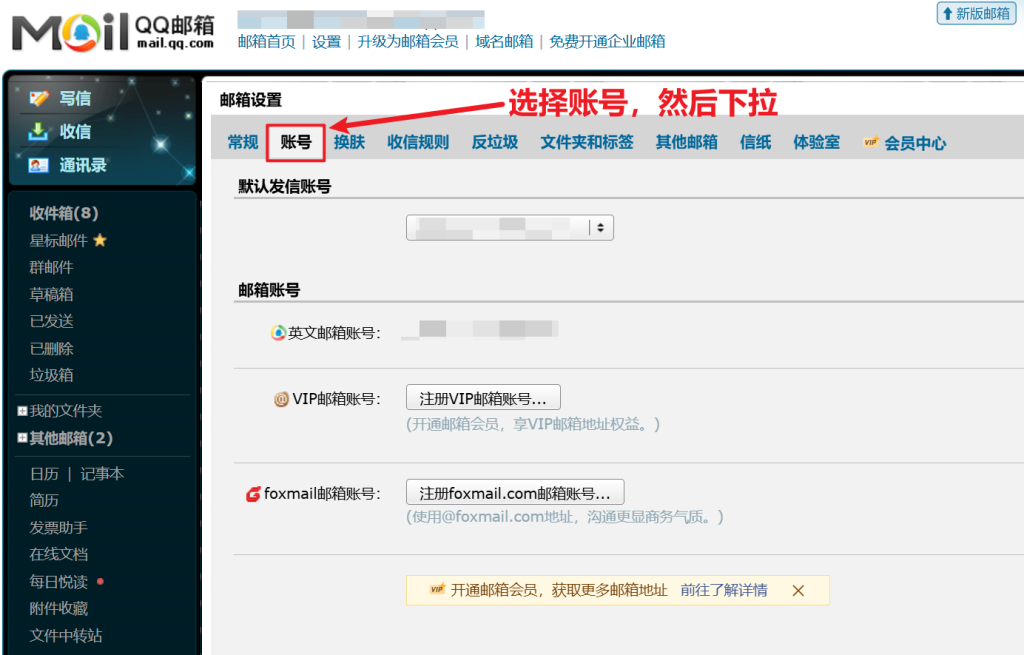Expand the 其他邮箱 section
This screenshot has height=655, width=1024.
(x=22, y=438)
